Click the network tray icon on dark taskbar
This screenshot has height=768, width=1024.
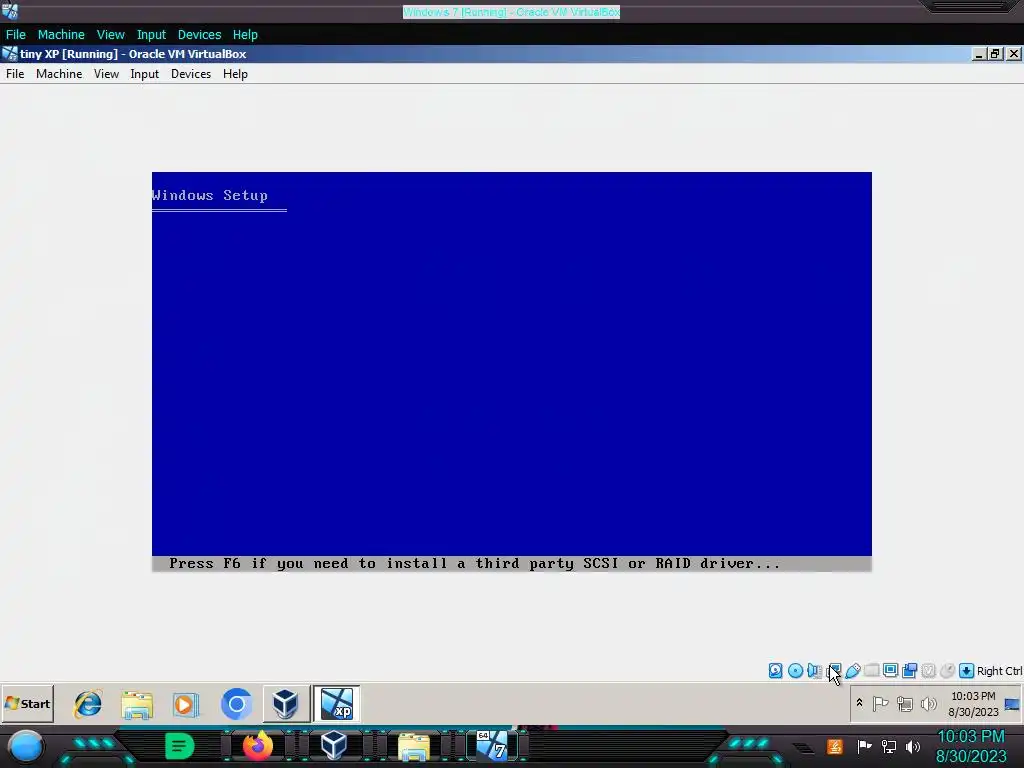(x=889, y=746)
